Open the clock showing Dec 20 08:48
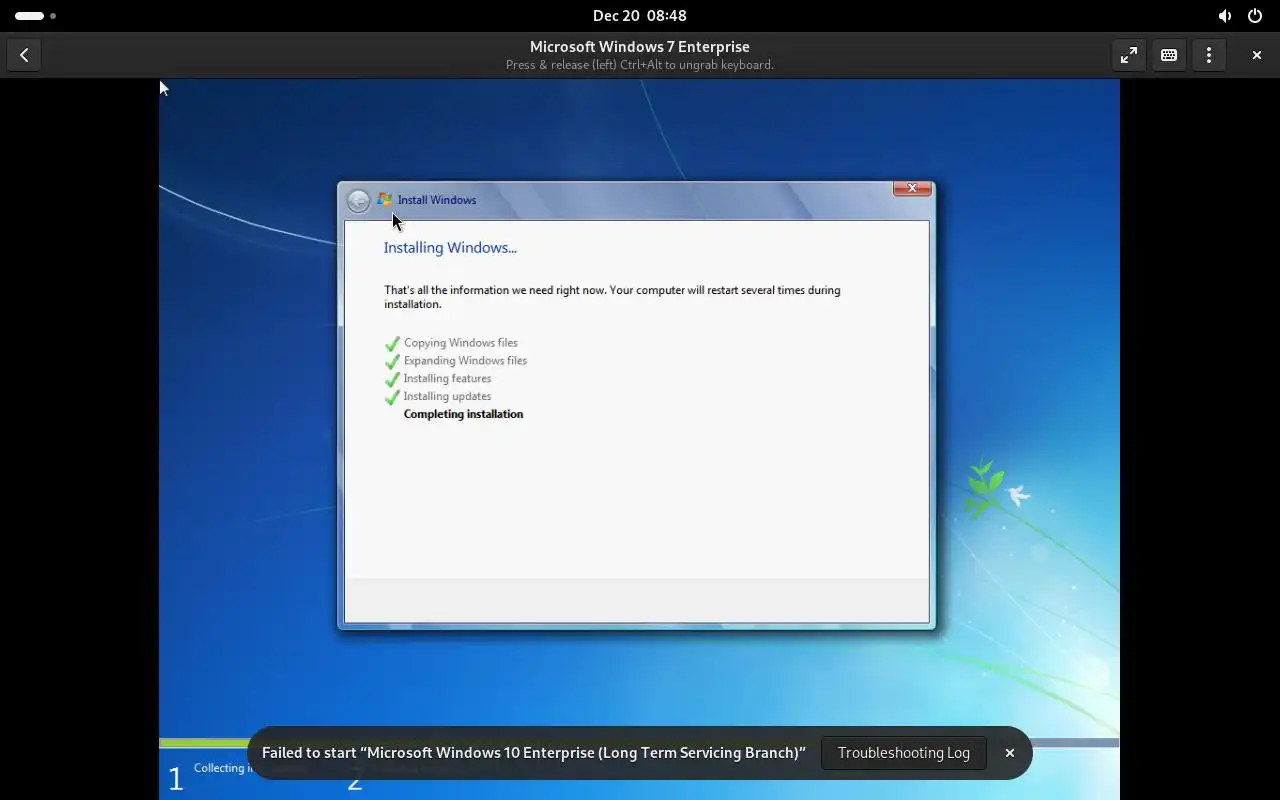 [639, 16]
